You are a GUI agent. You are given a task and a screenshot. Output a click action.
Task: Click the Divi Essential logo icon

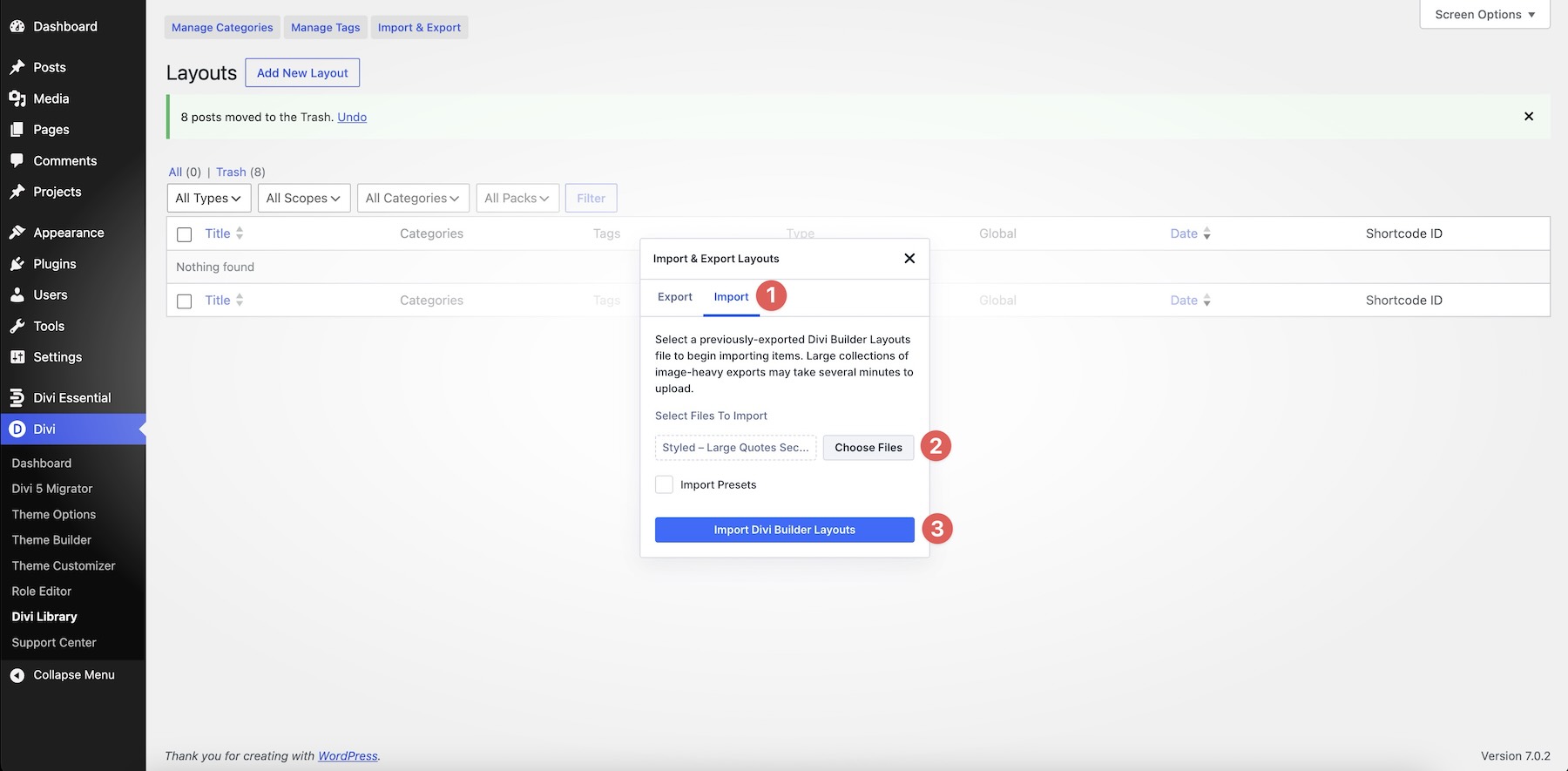[17, 397]
